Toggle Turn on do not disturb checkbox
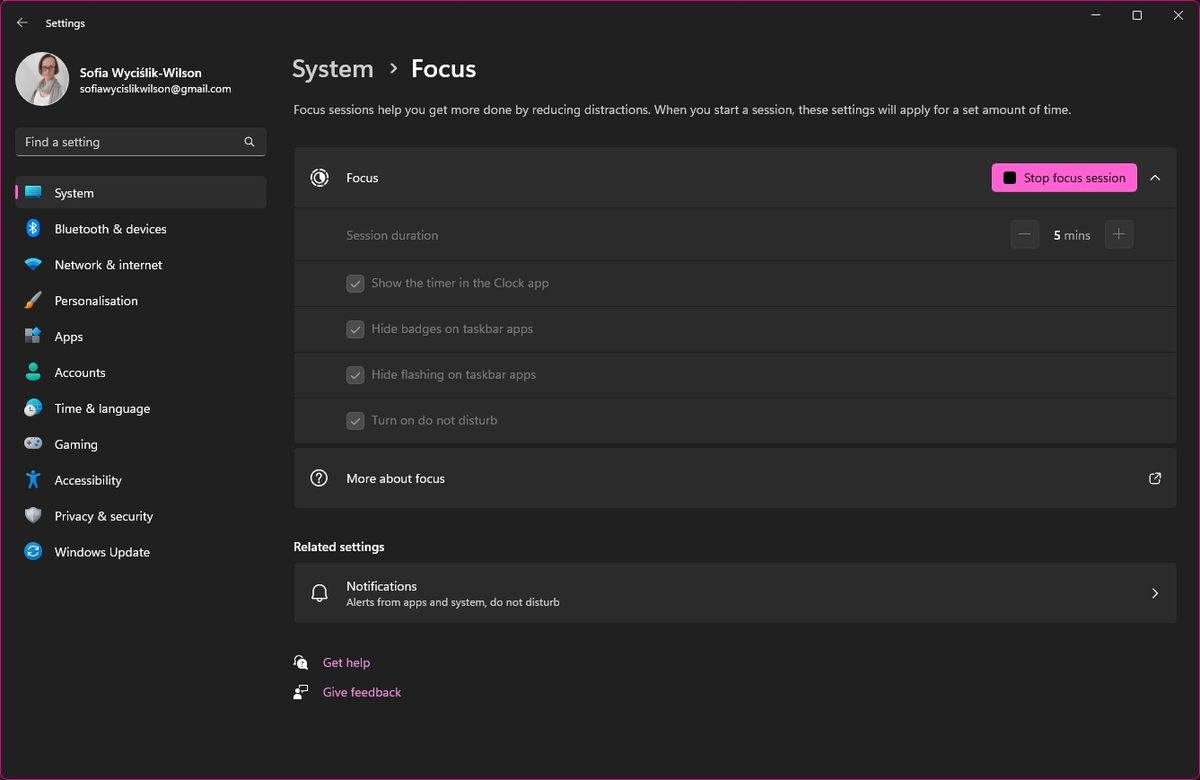 [x=355, y=421]
